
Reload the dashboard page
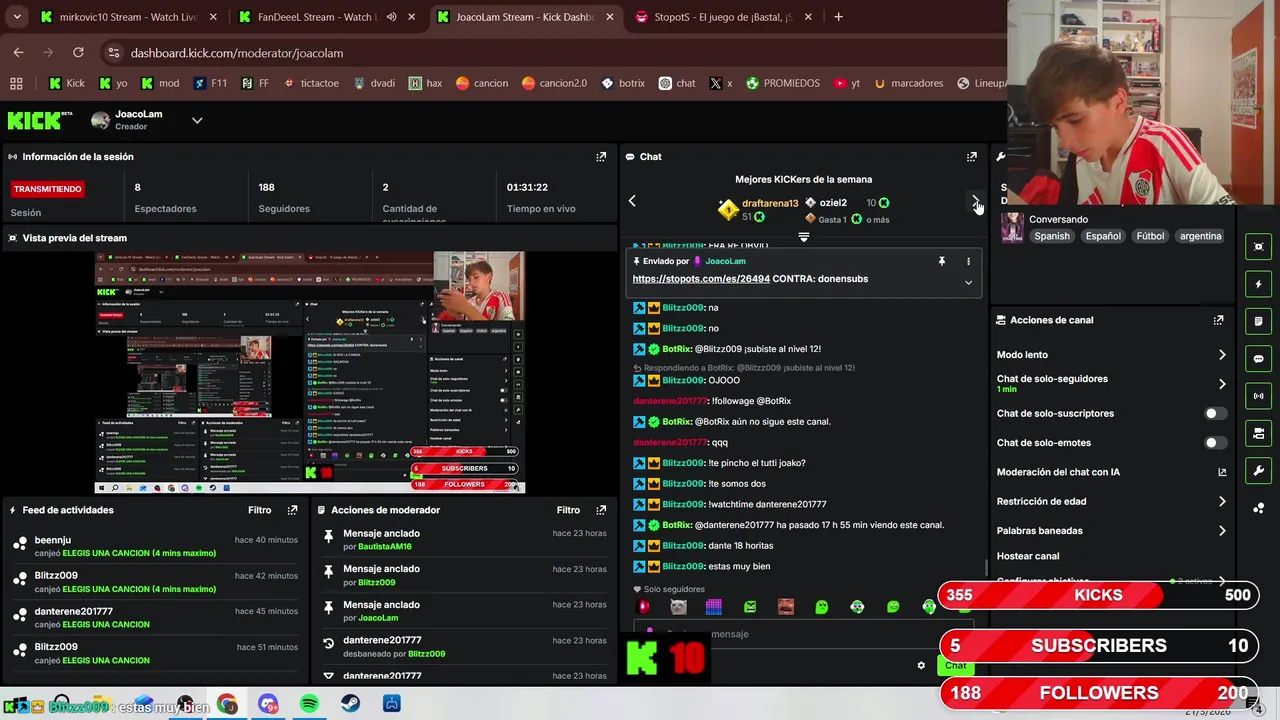tap(78, 53)
